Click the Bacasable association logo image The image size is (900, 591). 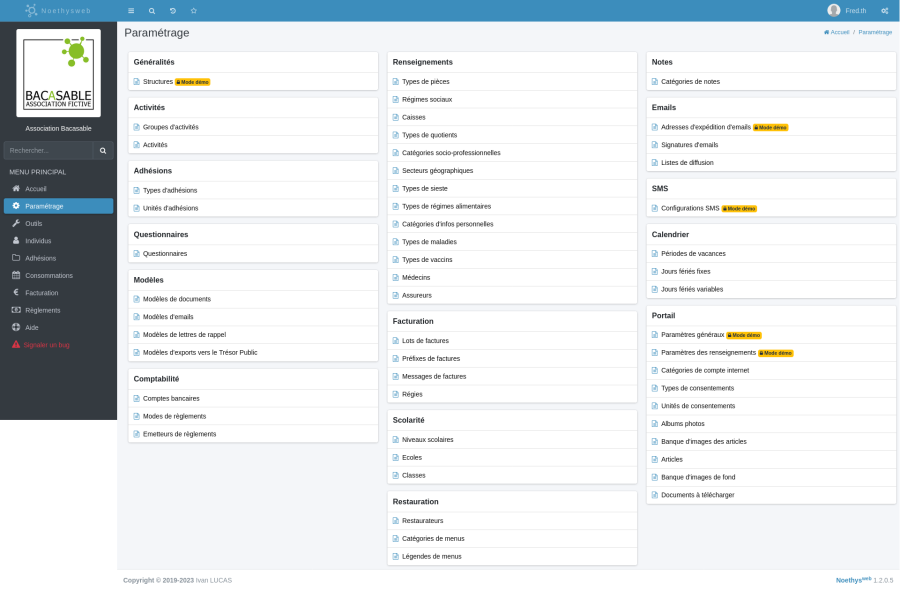59,73
